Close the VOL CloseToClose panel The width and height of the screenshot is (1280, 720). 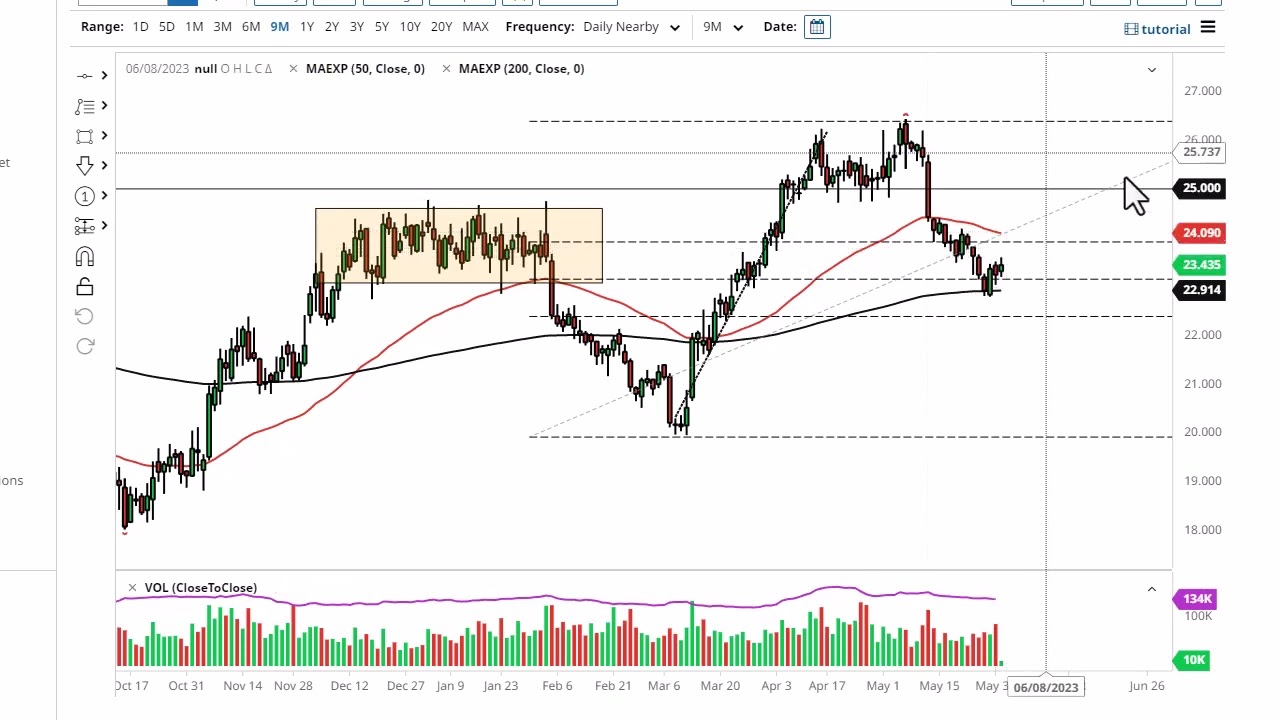[132, 587]
